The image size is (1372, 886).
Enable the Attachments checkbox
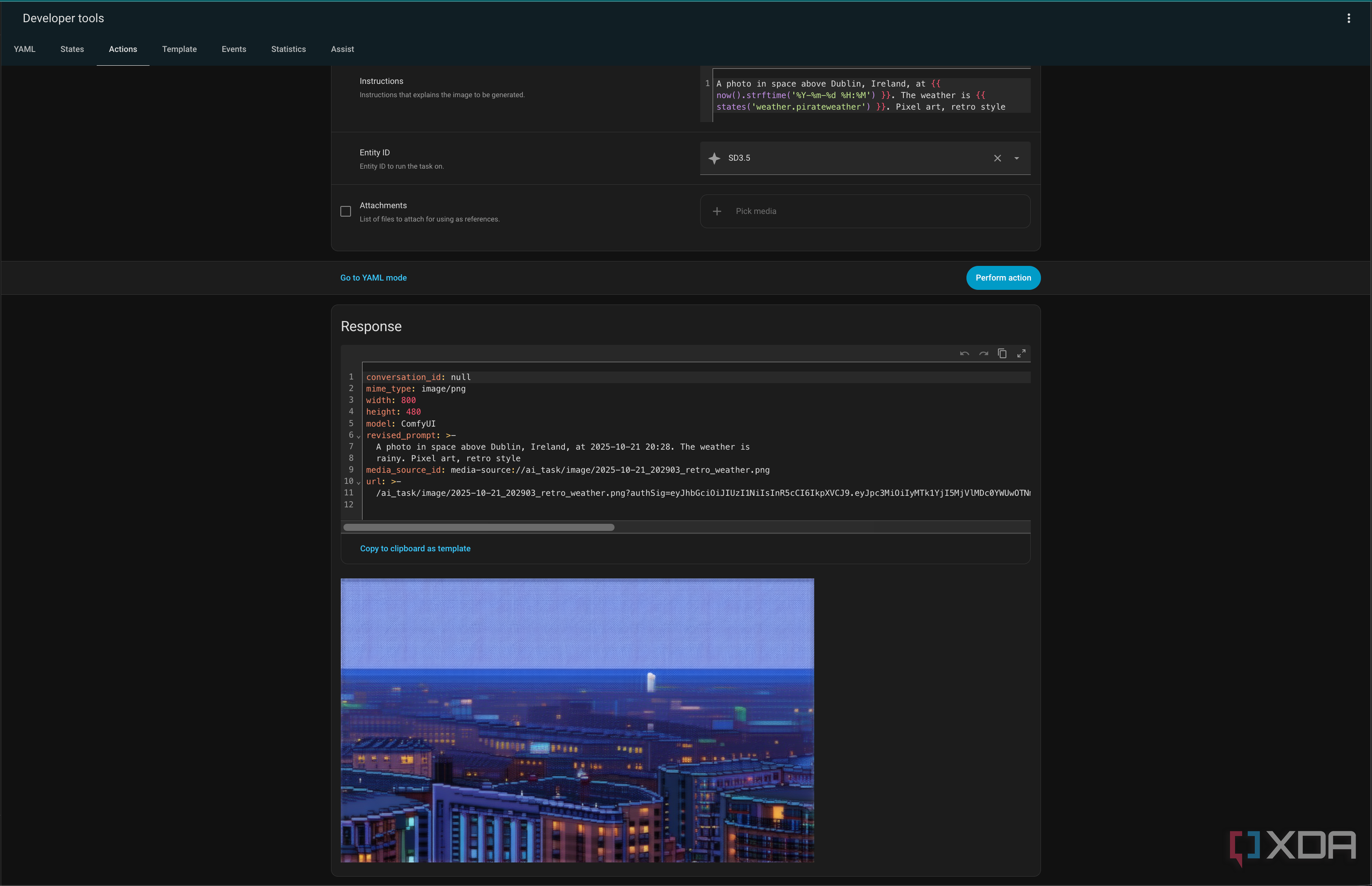[346, 212]
